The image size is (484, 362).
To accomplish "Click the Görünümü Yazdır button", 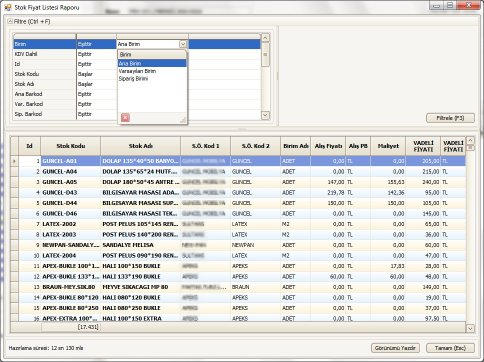I will [x=395, y=348].
